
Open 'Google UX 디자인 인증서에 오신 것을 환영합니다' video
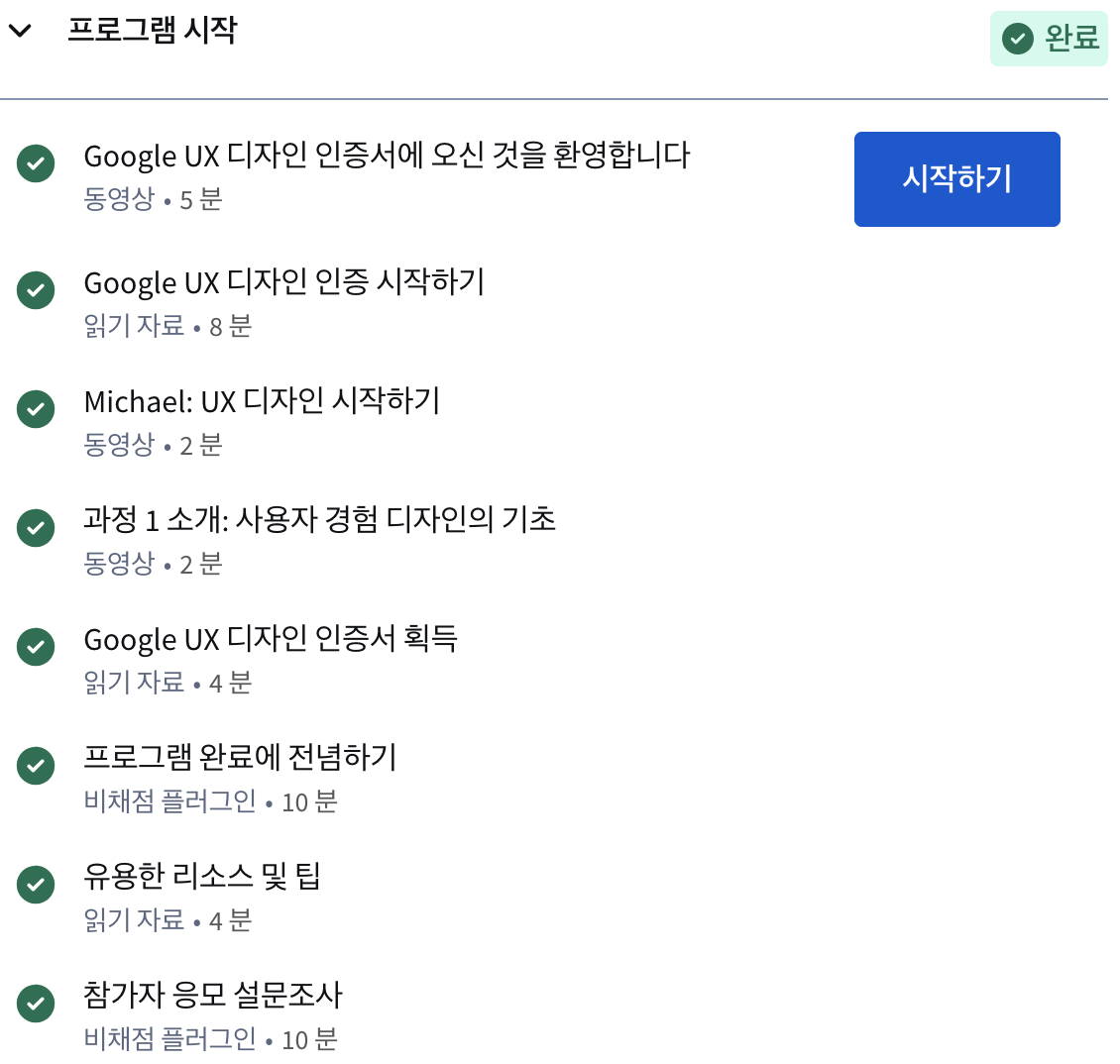point(389,156)
